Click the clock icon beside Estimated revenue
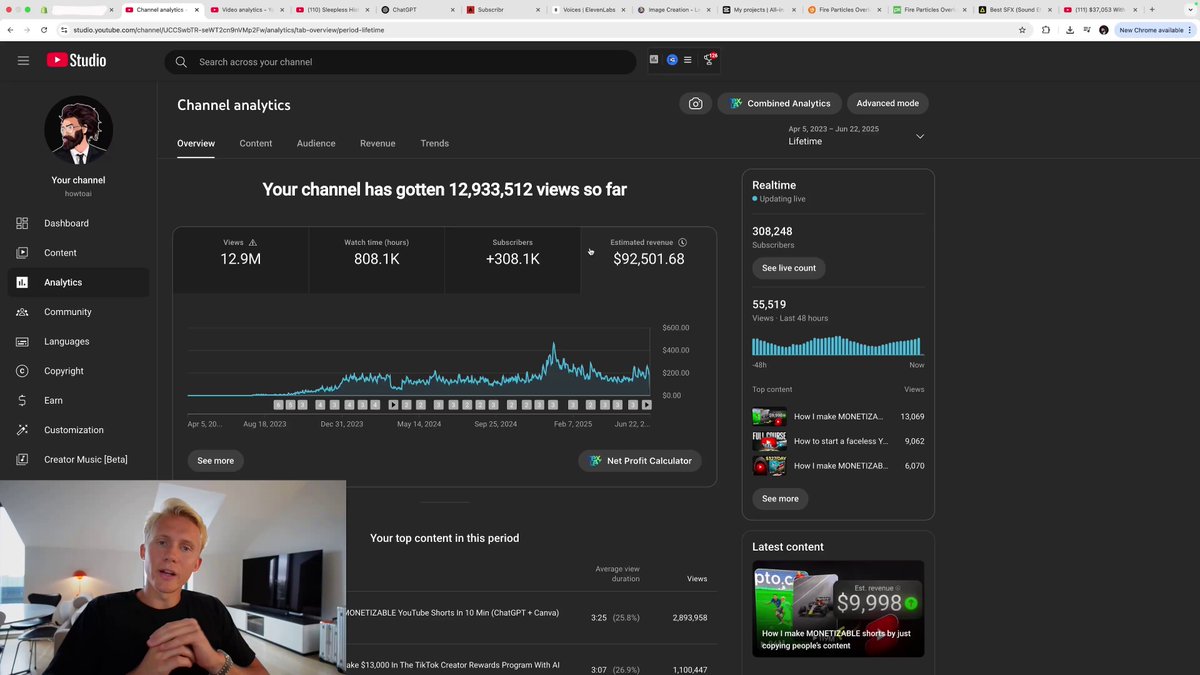This screenshot has height=675, width=1200. [682, 242]
